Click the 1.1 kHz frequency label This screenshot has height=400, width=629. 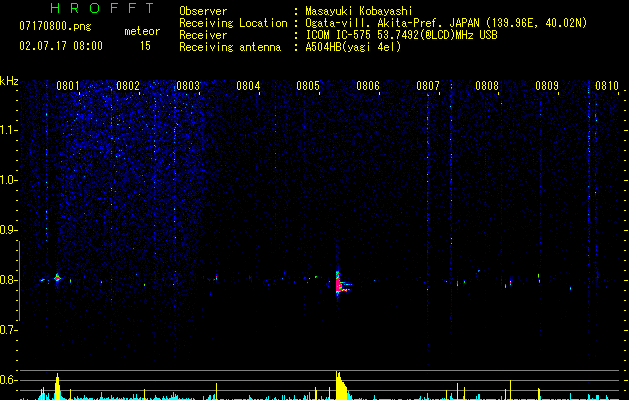(x=9, y=130)
